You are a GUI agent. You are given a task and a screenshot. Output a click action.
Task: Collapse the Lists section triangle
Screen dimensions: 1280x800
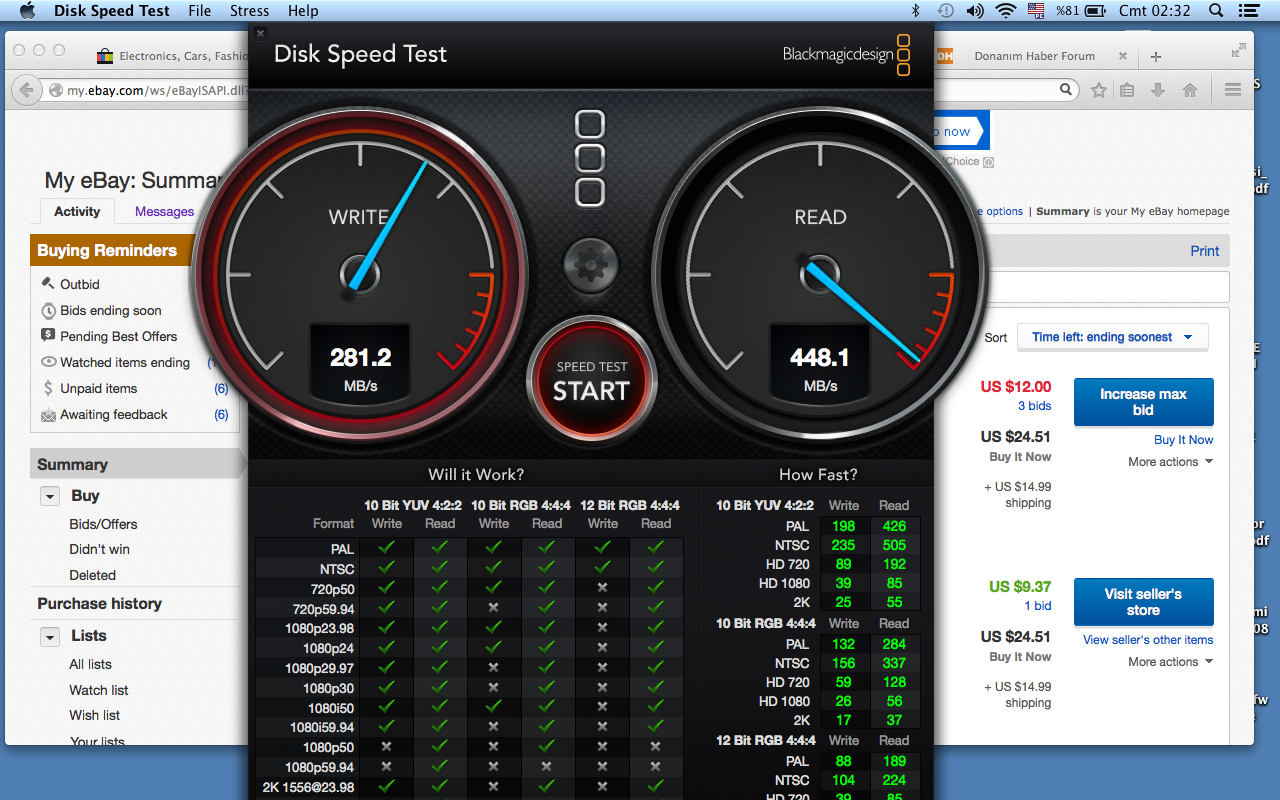point(50,636)
